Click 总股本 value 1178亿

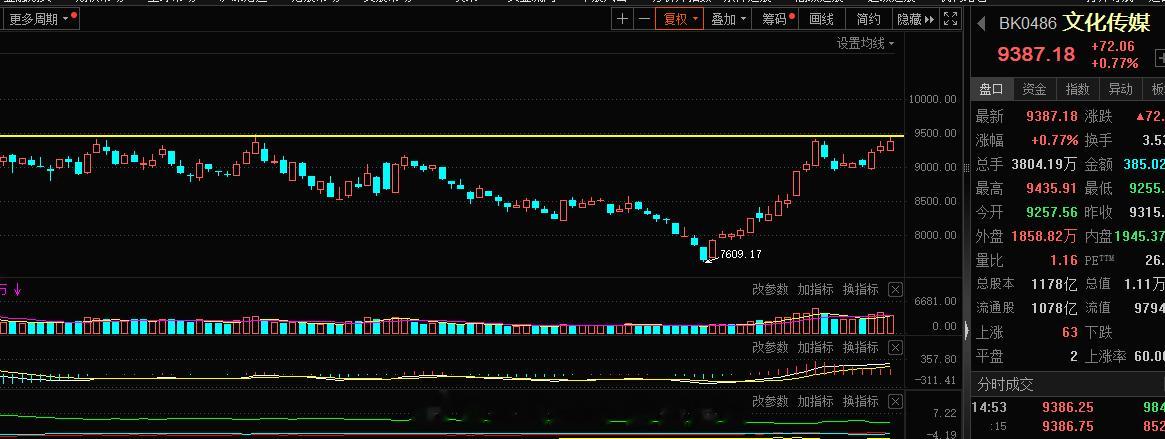point(1054,284)
